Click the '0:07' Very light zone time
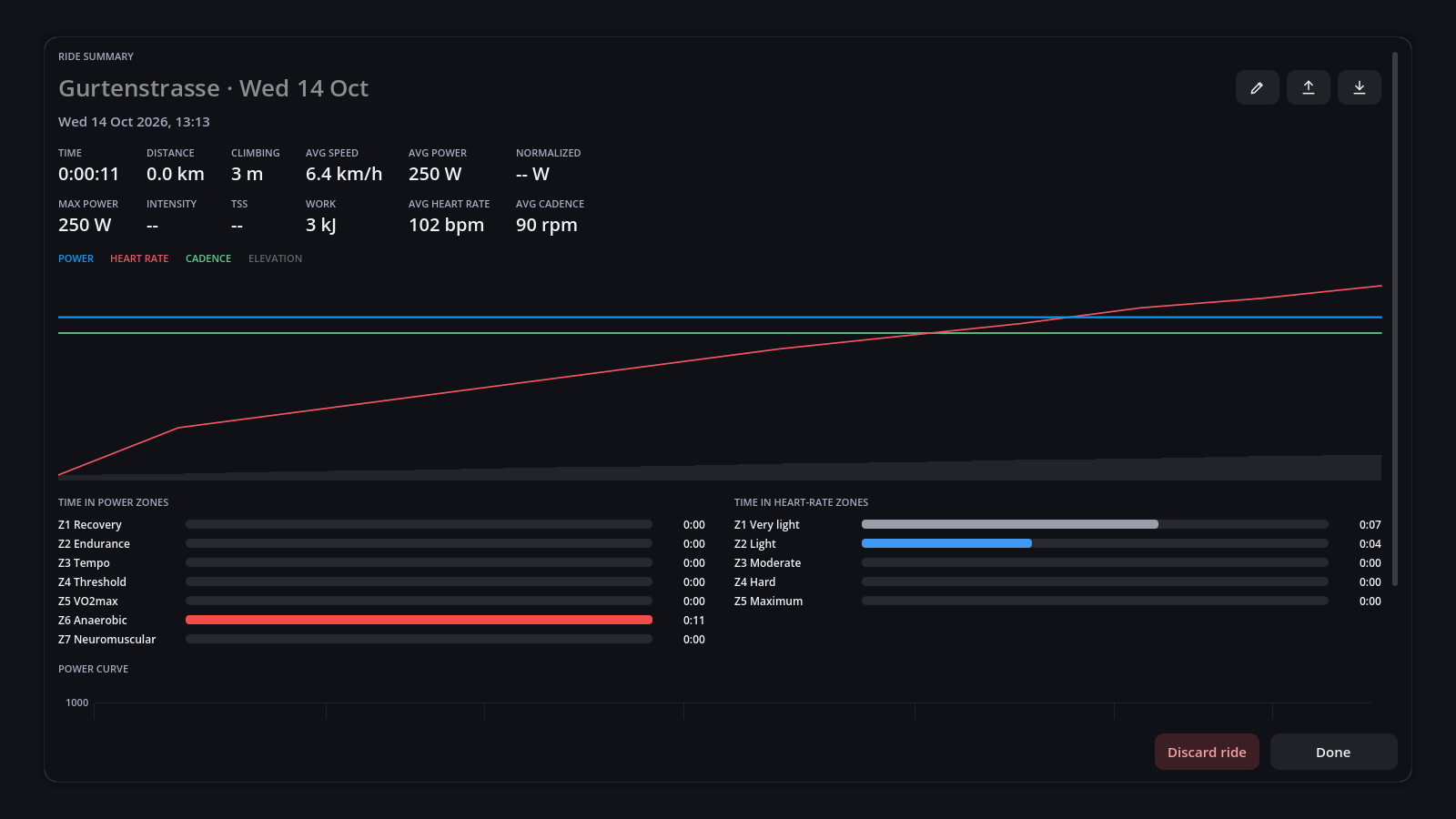1456x819 pixels. coord(1370,525)
